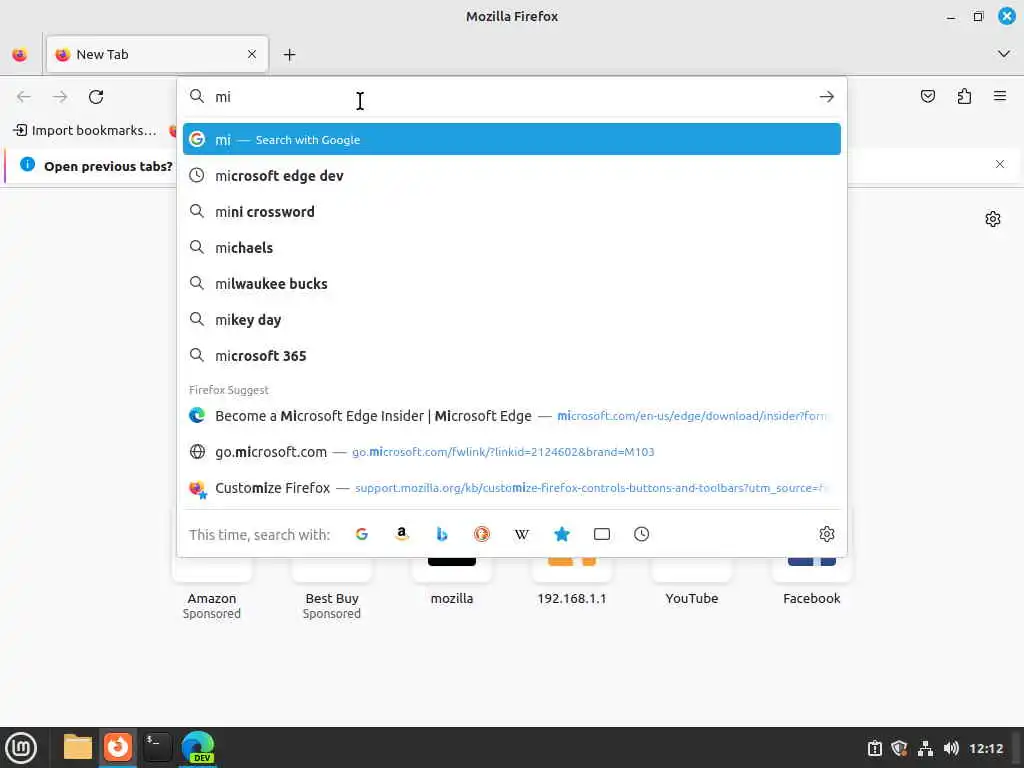Click the clock showing 12:12

(986, 748)
